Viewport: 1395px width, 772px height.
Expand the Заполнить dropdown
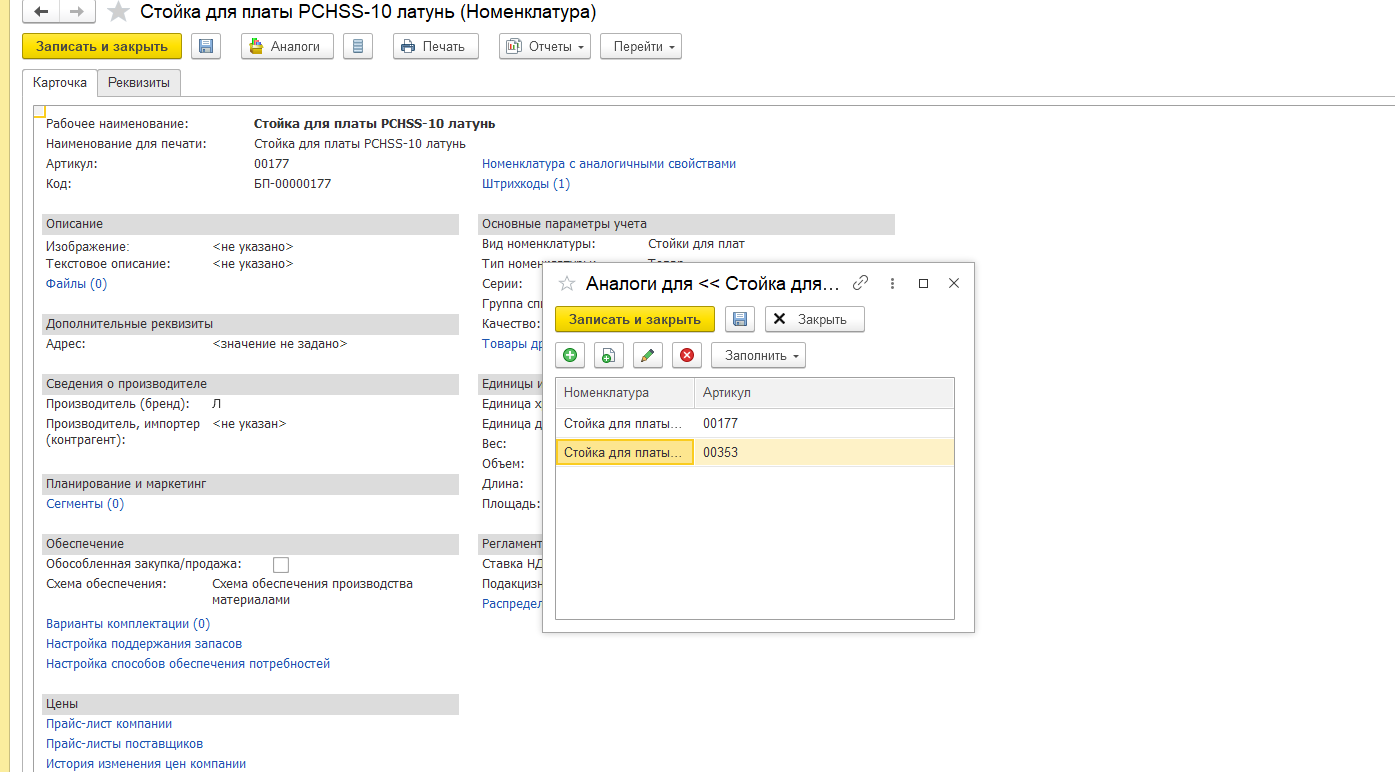(758, 355)
